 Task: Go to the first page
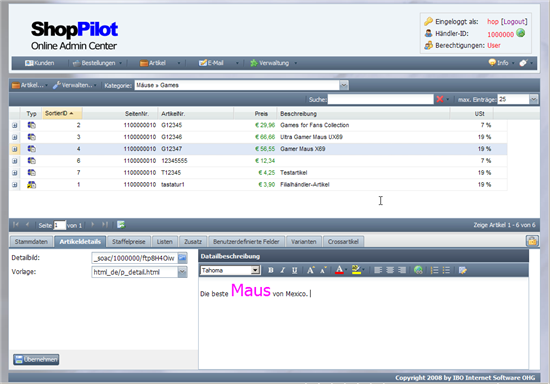(x=16, y=225)
